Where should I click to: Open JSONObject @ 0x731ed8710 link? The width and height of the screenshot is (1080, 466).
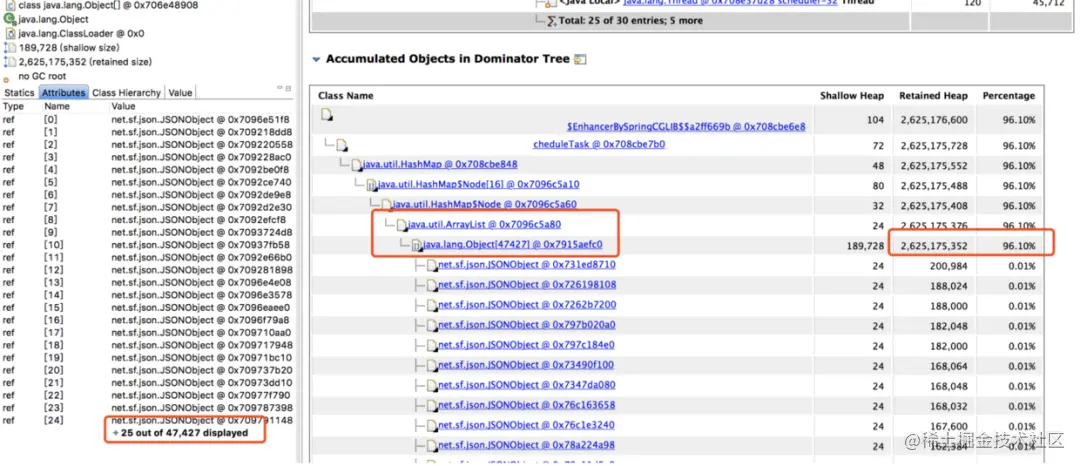coord(527,264)
